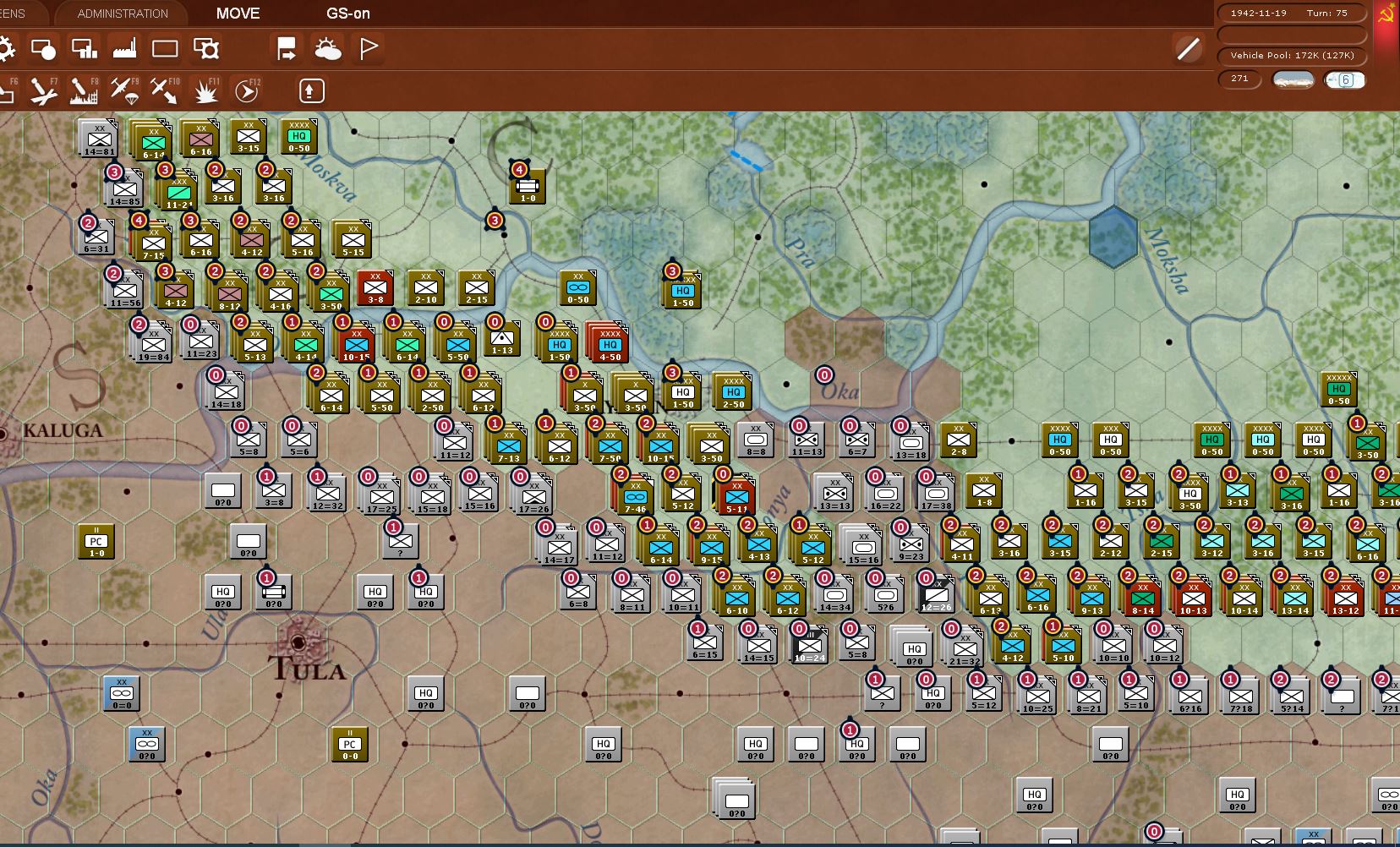Click the Tula city hex

pos(299,642)
